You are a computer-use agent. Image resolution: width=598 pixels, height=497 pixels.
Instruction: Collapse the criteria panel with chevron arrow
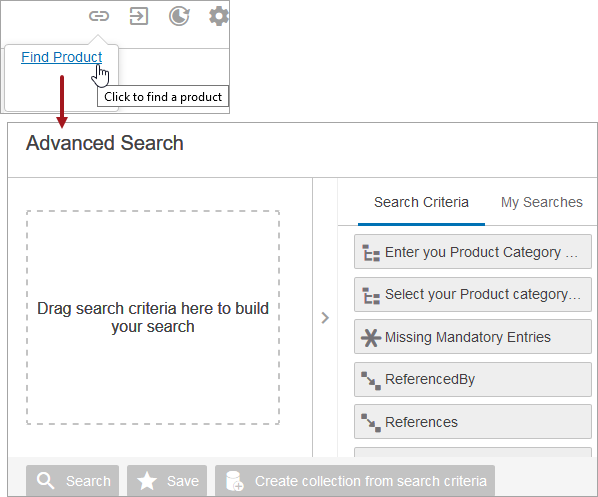coord(325,318)
